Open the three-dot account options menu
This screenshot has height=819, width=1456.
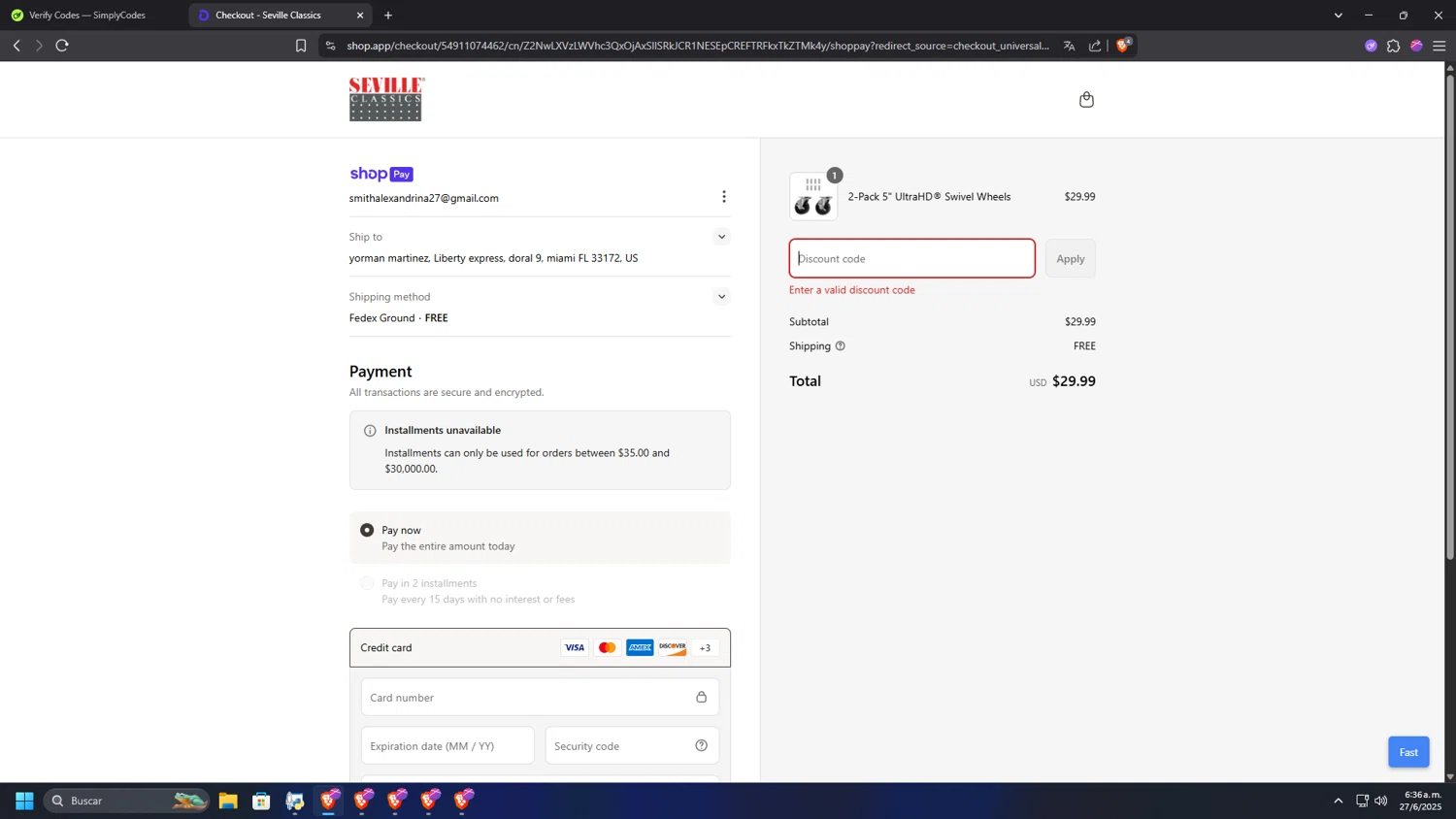(723, 197)
